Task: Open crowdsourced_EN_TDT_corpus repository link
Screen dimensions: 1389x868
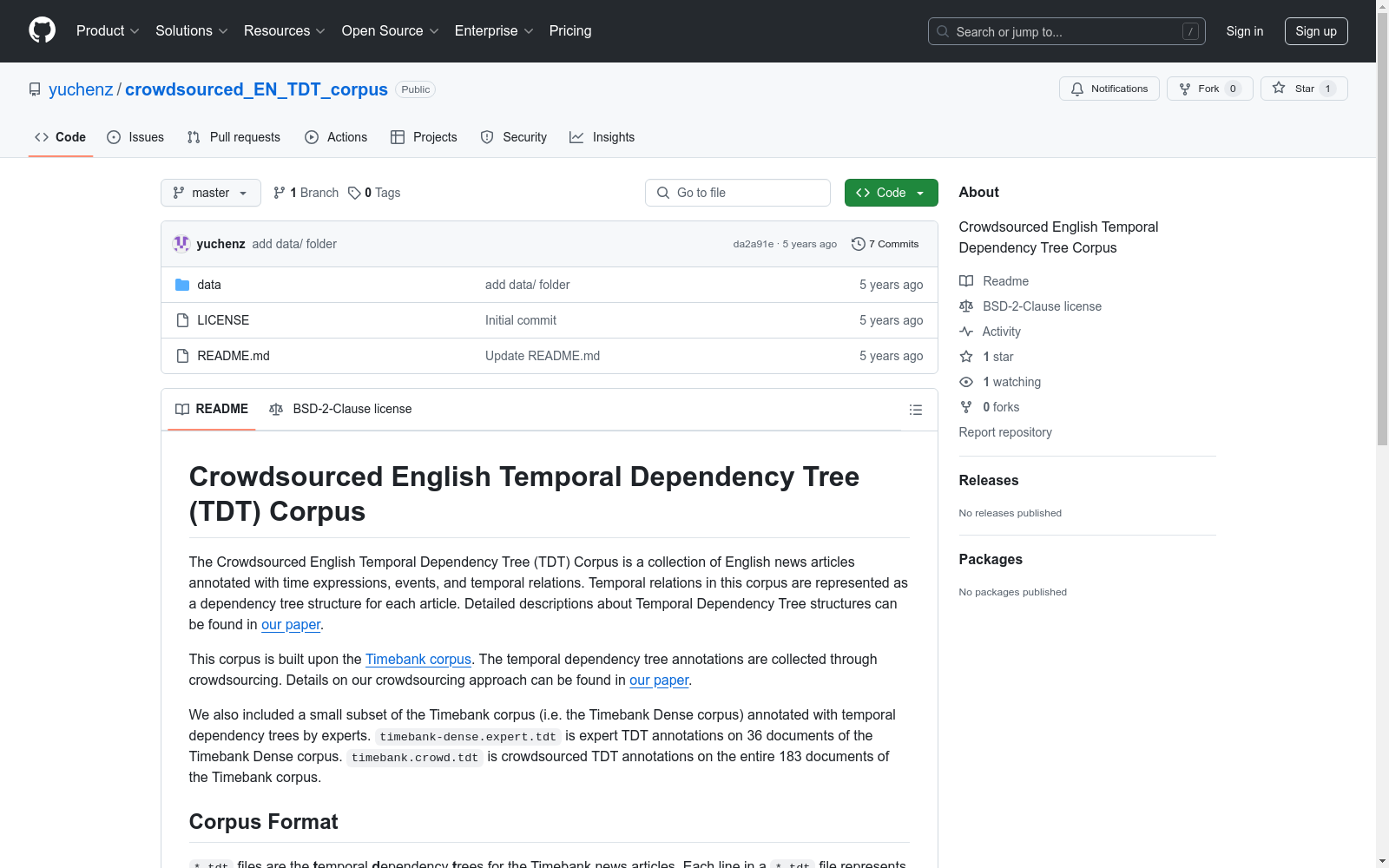Action: tap(256, 89)
